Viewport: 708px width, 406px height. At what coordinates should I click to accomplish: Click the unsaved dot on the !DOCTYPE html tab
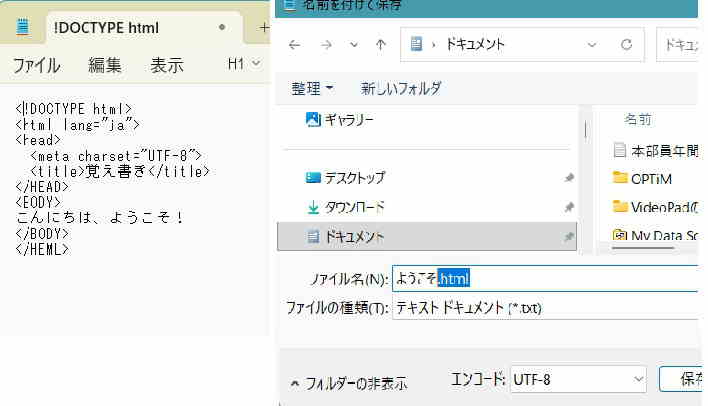(x=222, y=27)
